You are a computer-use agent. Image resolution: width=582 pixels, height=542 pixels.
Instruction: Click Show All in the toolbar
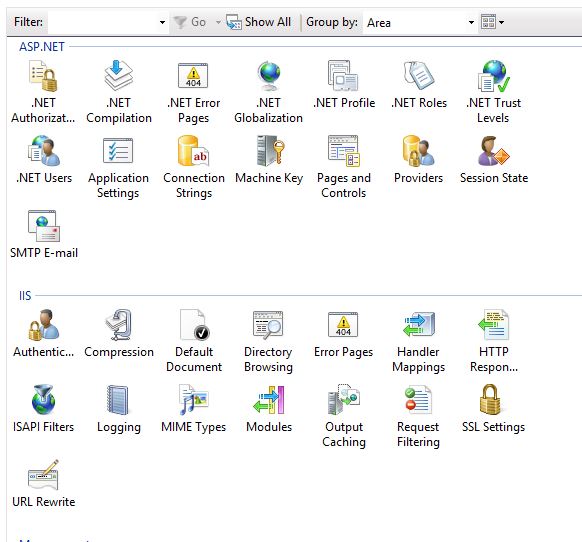(259, 22)
